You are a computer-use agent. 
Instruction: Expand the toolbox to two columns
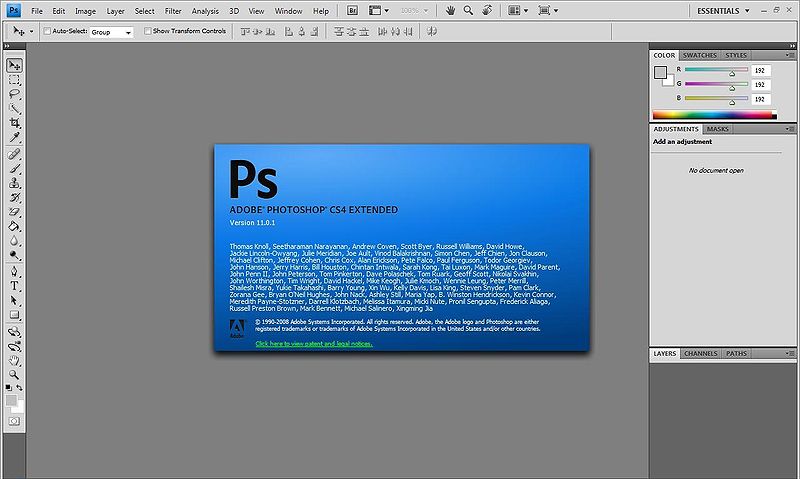point(7,46)
